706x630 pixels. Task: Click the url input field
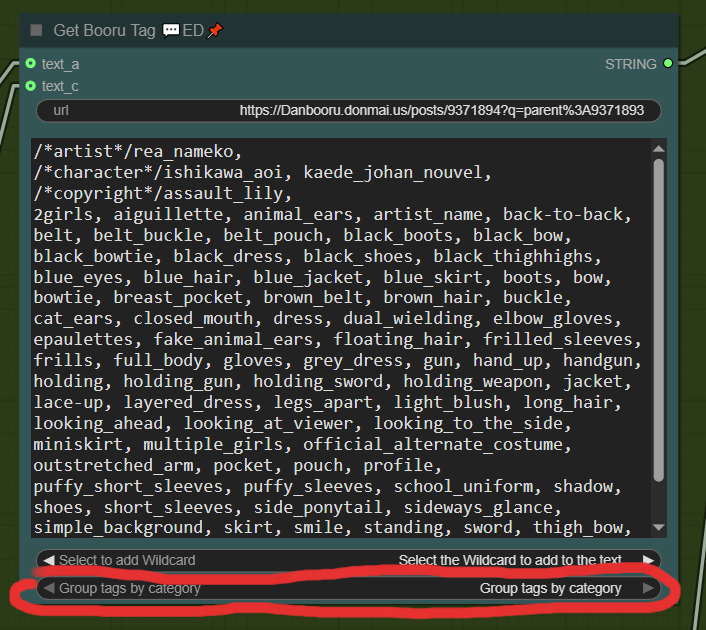point(348,110)
